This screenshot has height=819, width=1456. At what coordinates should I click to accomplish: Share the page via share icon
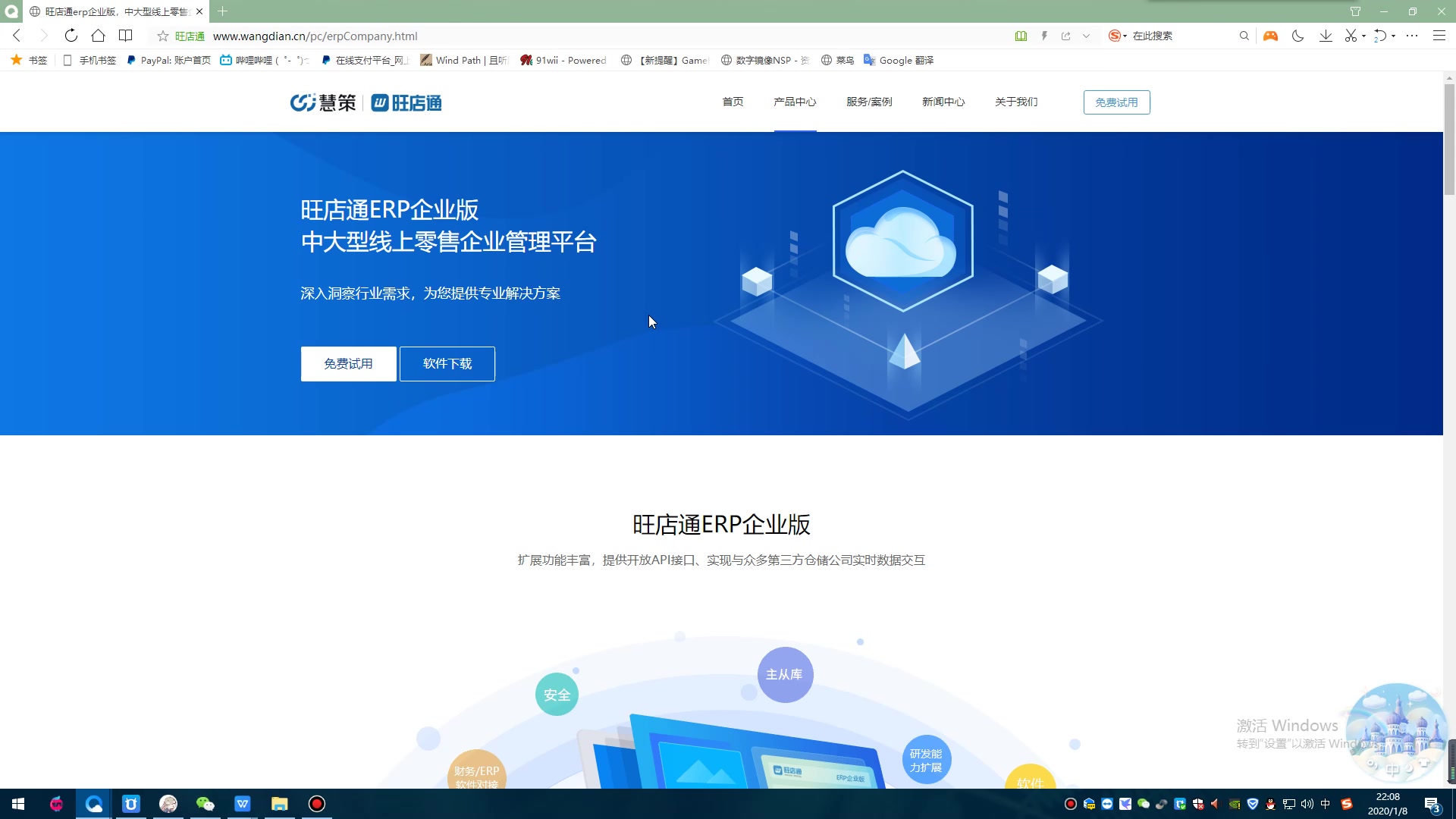click(x=1065, y=36)
